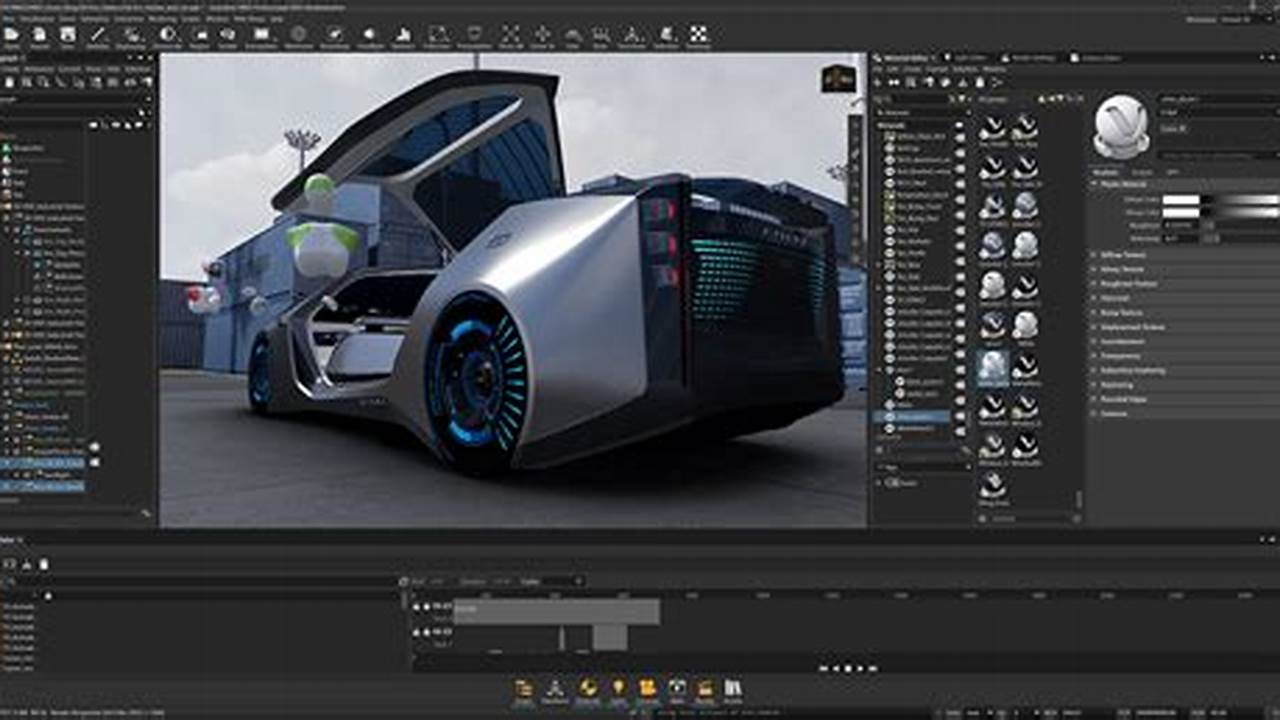1280x720 pixels.
Task: Toggle visibility of the selected scenegraph node
Action: (x=95, y=461)
